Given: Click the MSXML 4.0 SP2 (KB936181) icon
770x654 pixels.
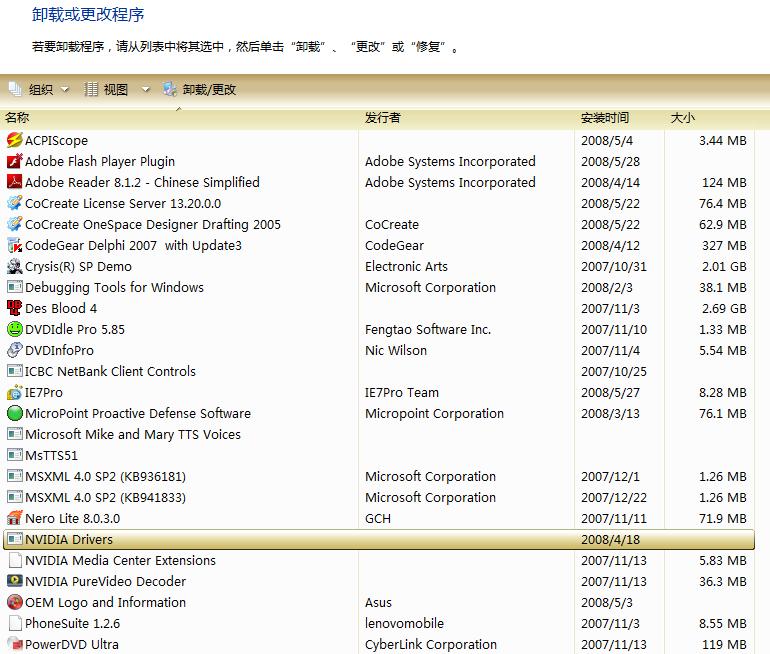Looking at the screenshot, I should point(15,476).
